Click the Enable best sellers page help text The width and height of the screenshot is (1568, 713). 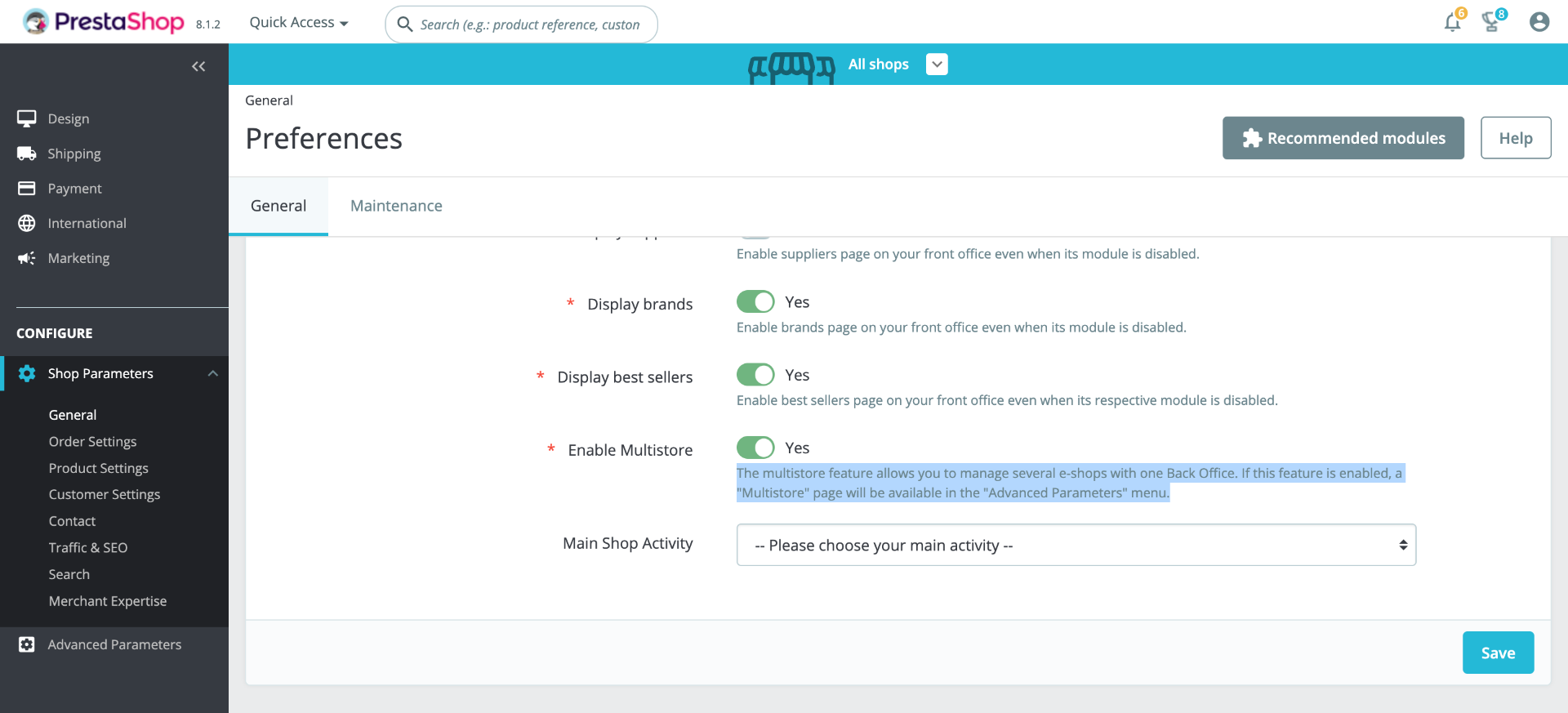coord(1007,400)
